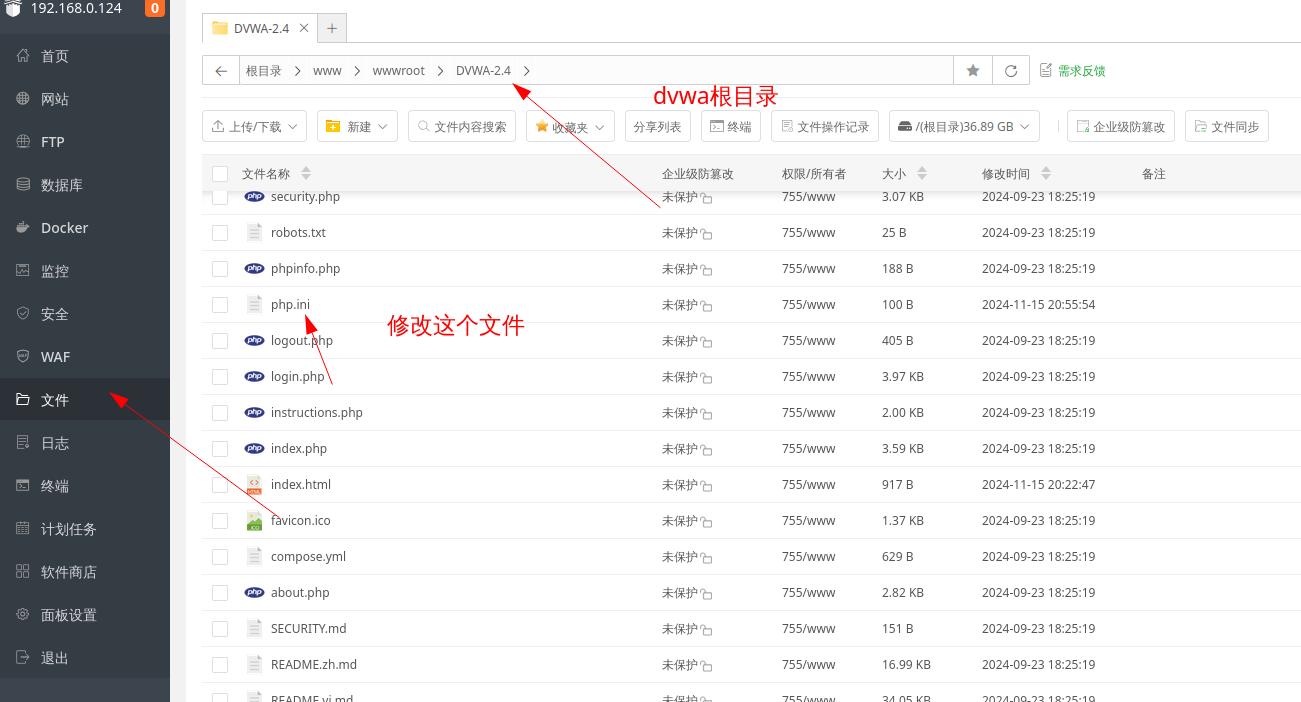Screen dimensions: 1301x702
Task: Click the PHP icon beside login.php
Action: click(254, 377)
